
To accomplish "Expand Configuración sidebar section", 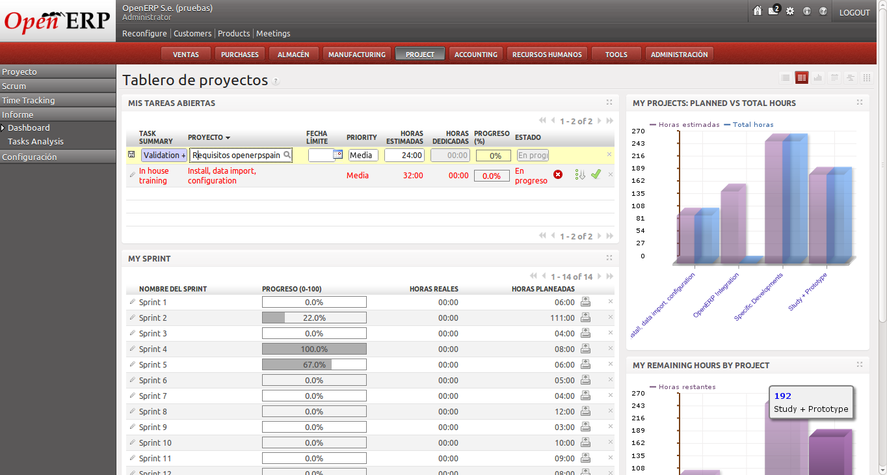I will (x=58, y=157).
